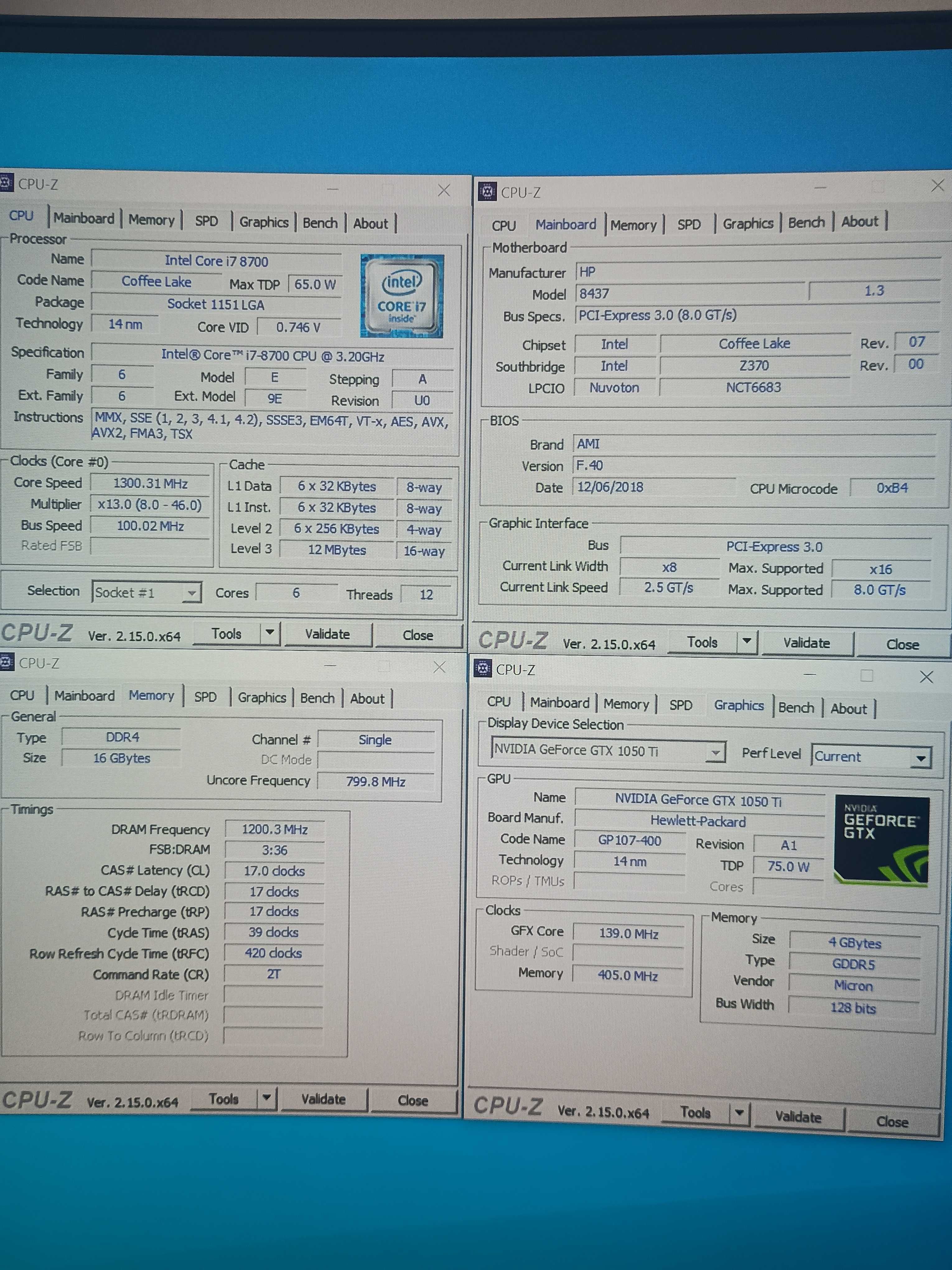Image resolution: width=952 pixels, height=1270 pixels.
Task: Open Tools dropdown arrow in top-left CPU window
Action: pyautogui.click(x=269, y=634)
